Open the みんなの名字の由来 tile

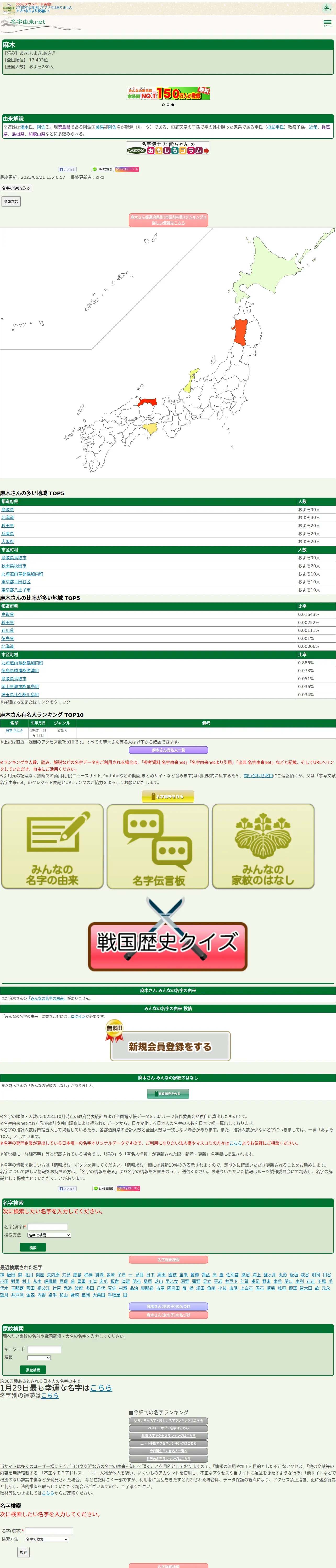coord(52,846)
